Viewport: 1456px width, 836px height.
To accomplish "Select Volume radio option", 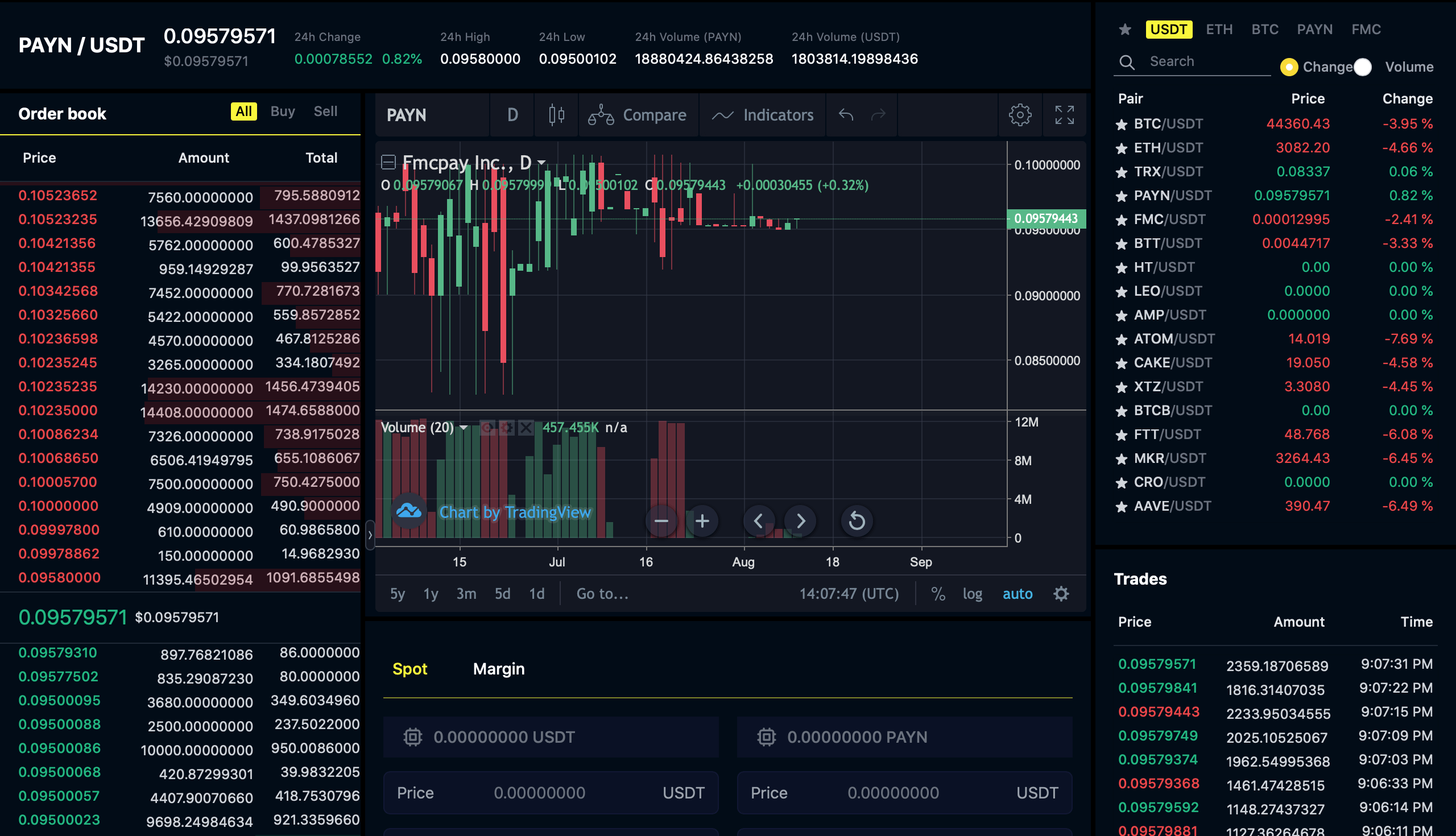I will [1363, 67].
